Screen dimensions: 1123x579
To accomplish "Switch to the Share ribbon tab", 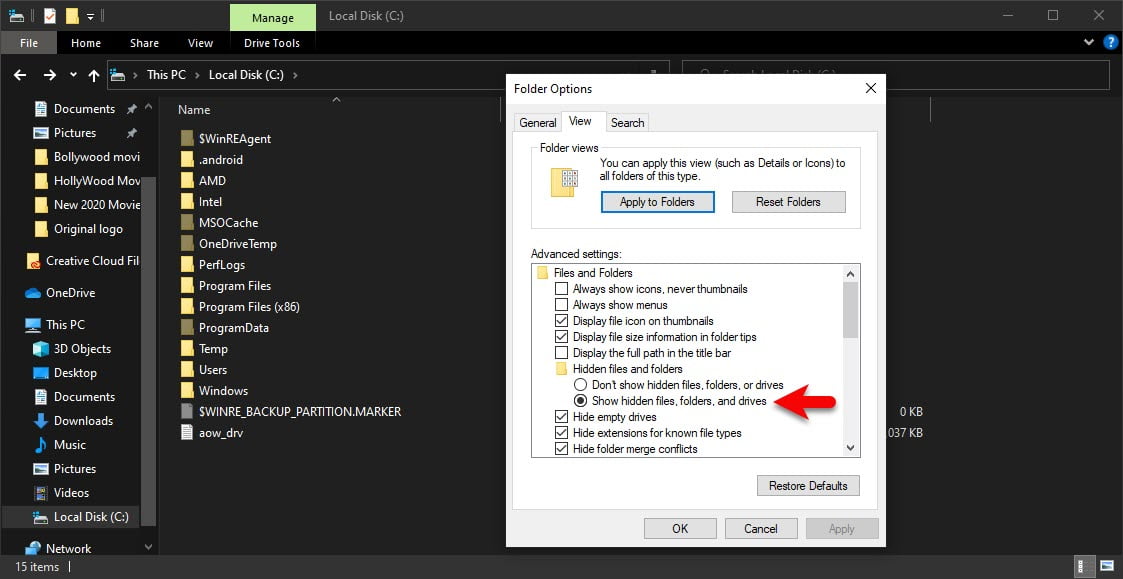I will coord(144,43).
